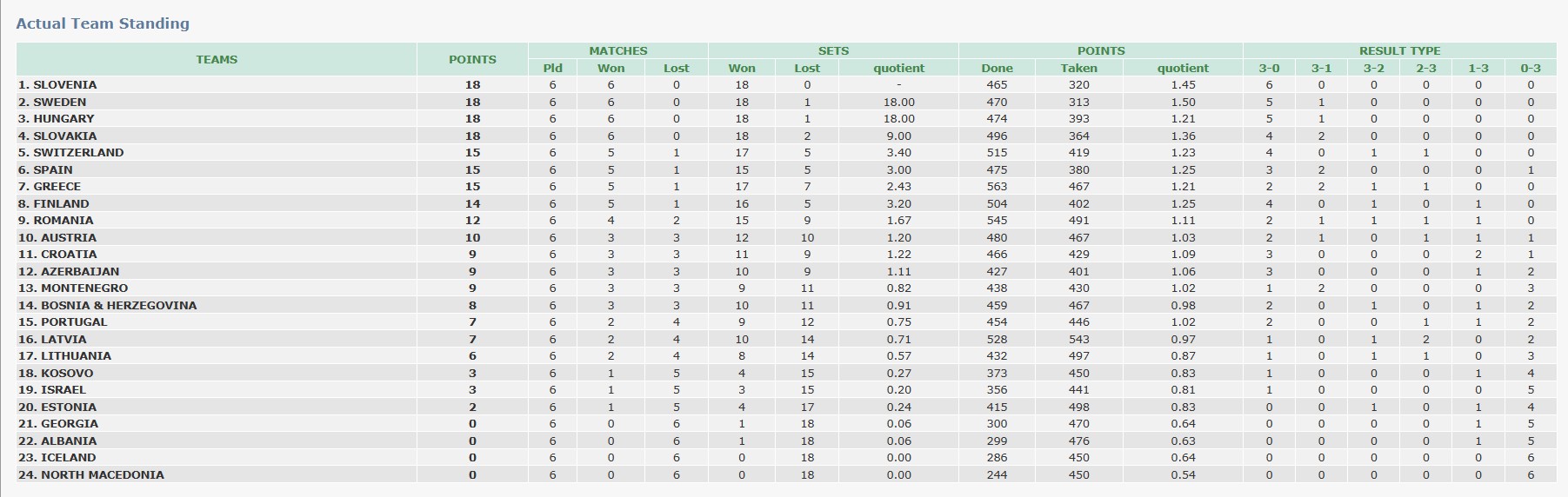Click the POINTS column header beside TEAMS
1568x497 pixels.
[x=472, y=59]
